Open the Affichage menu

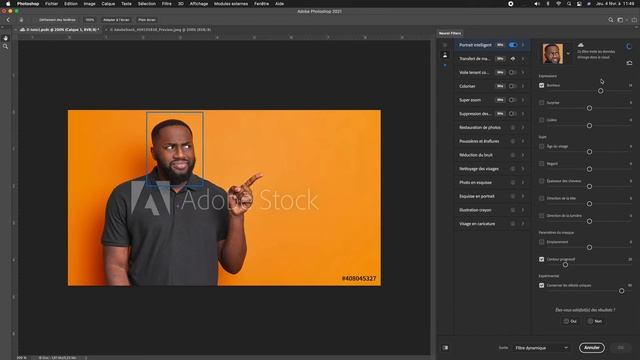[x=199, y=4]
